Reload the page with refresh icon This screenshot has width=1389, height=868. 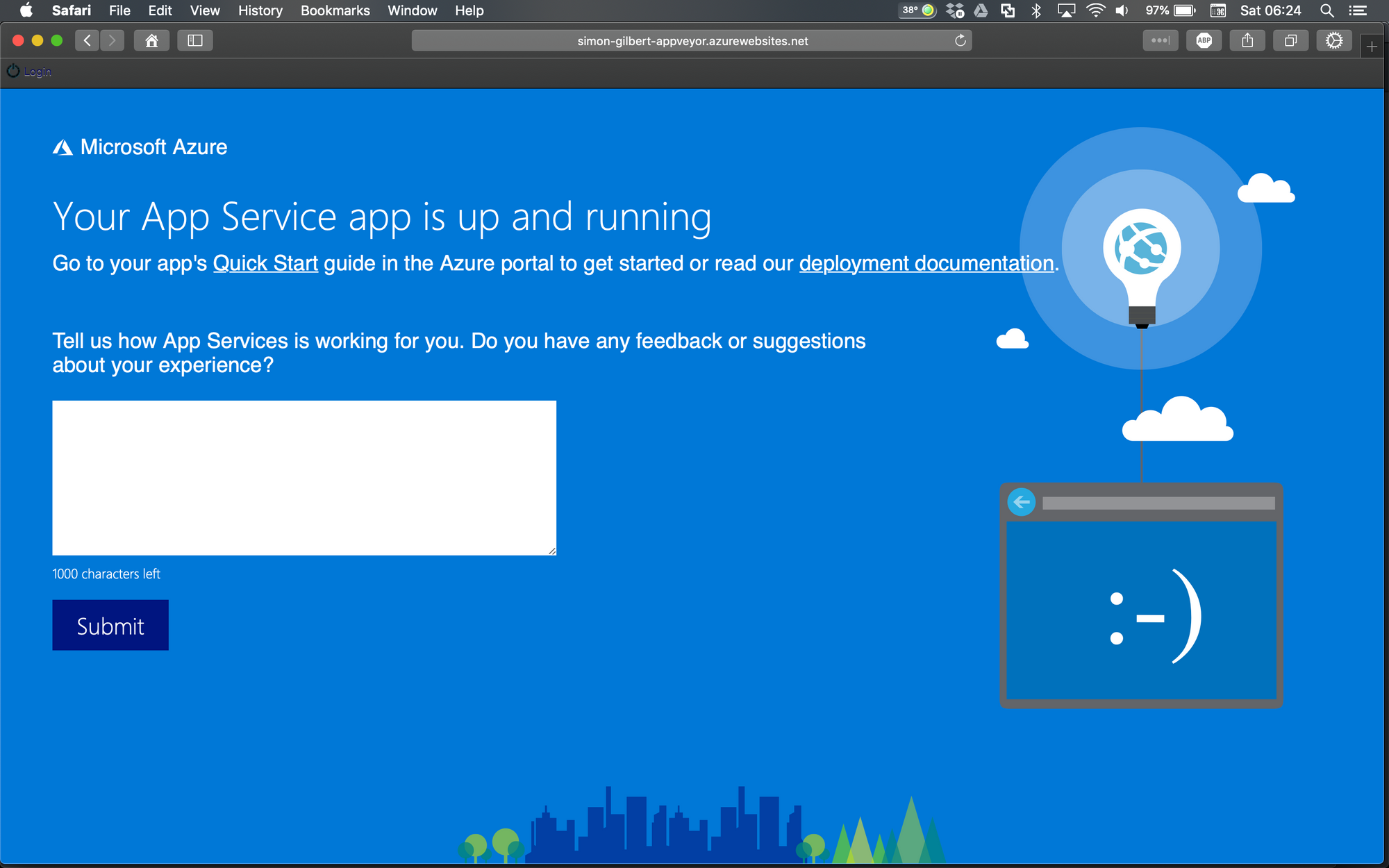click(960, 40)
